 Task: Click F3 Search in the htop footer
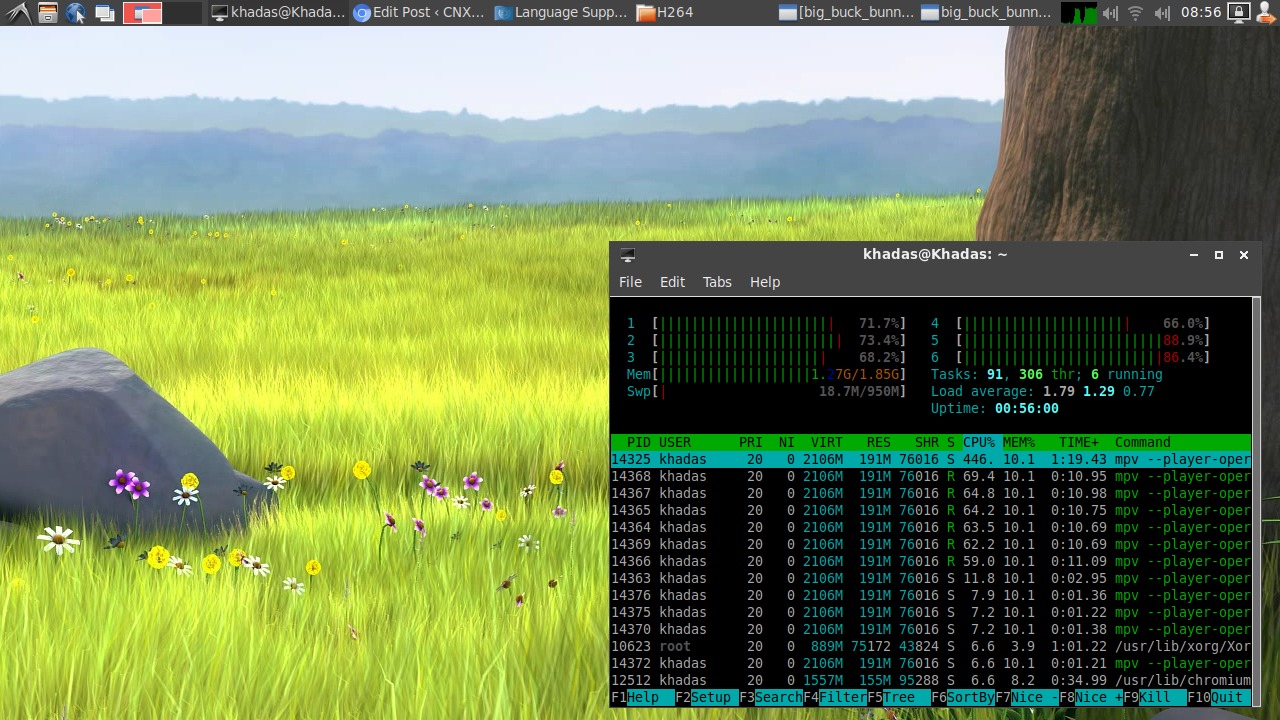tap(771, 697)
